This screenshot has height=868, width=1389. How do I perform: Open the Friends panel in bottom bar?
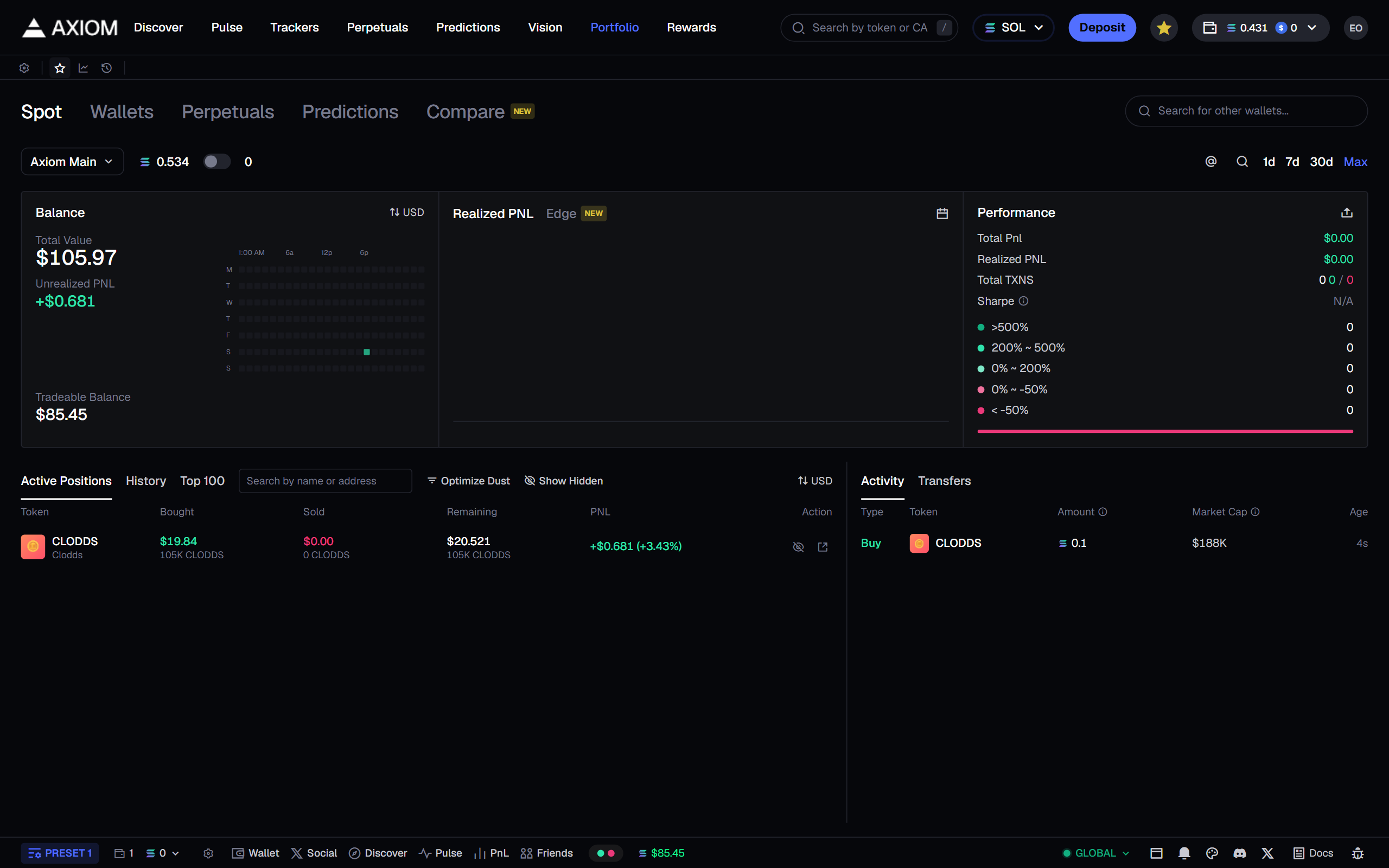pos(546,853)
